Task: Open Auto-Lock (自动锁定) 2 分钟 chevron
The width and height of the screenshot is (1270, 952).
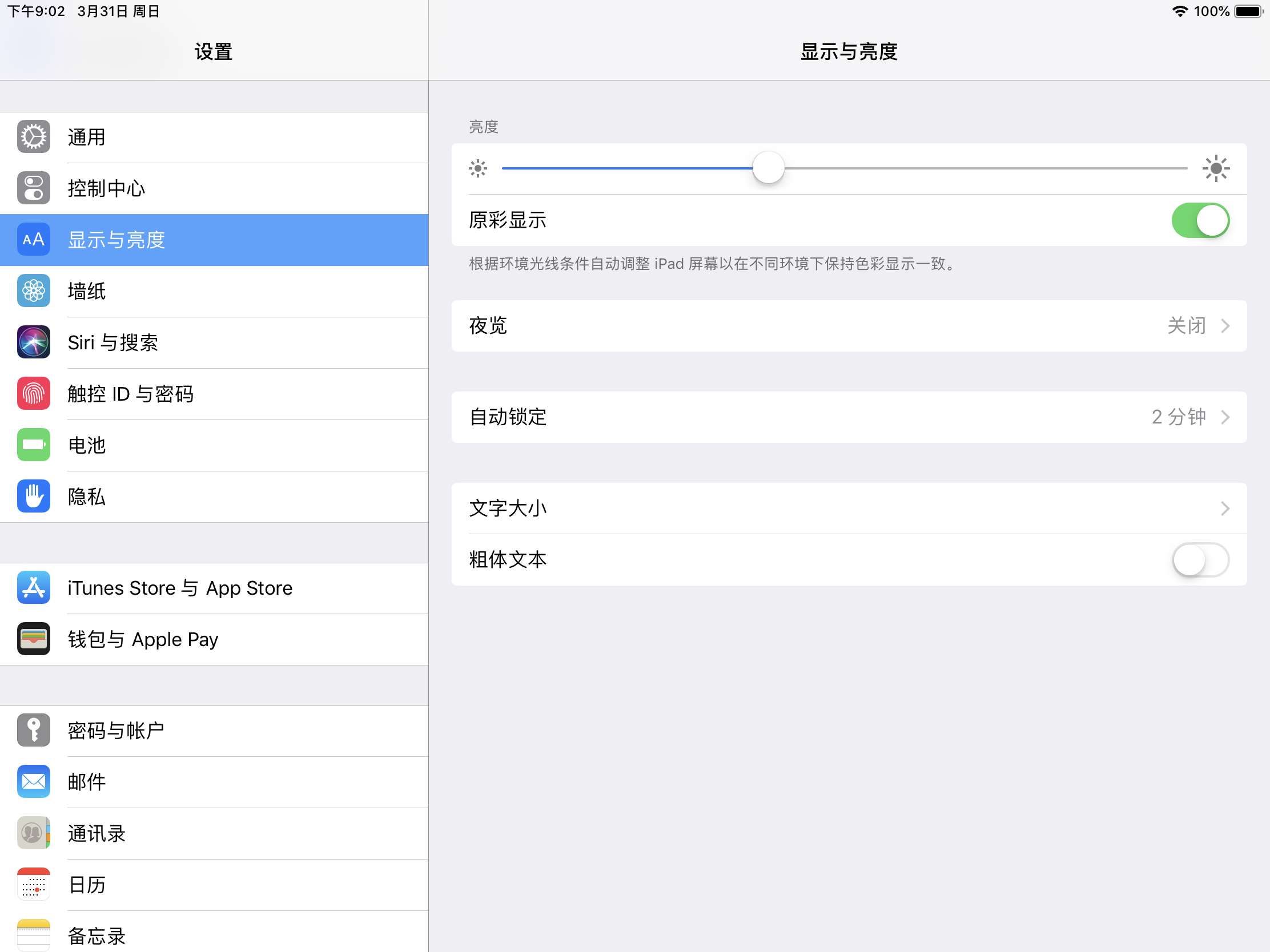Action: [1225, 417]
